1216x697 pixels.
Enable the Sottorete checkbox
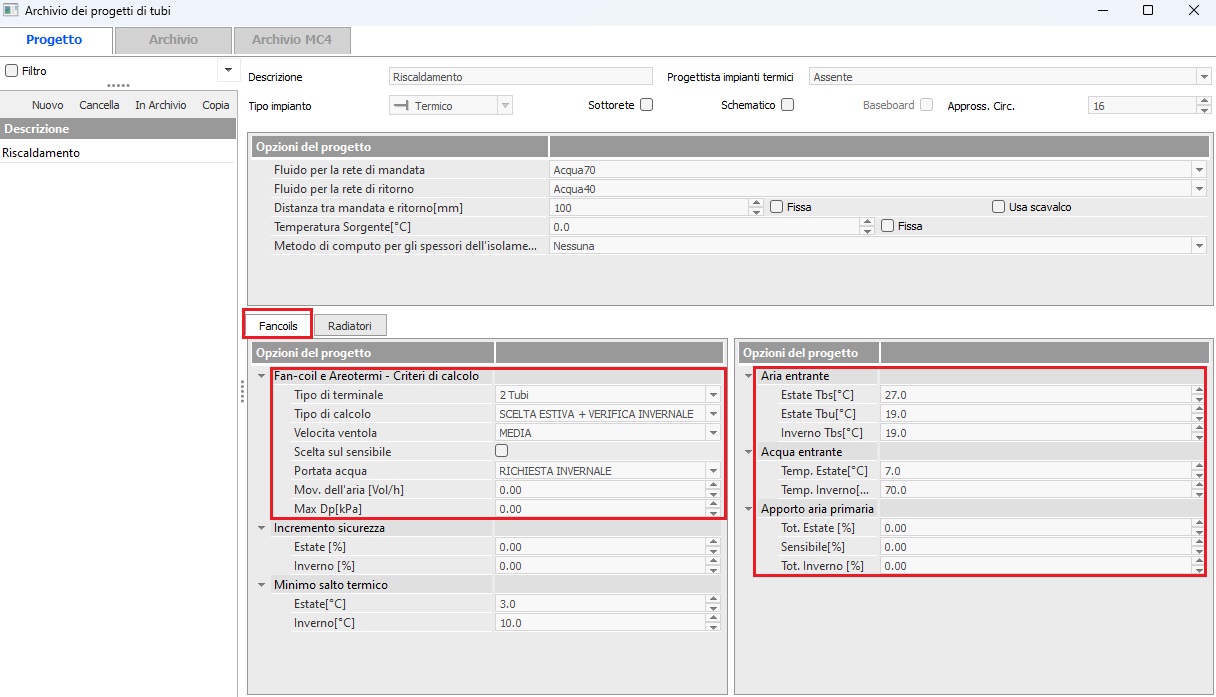(x=646, y=105)
